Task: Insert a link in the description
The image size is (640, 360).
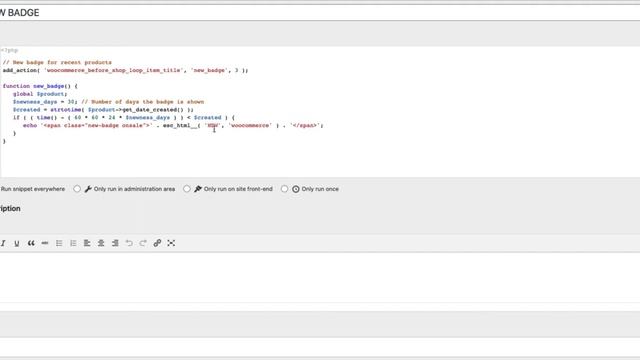Action: point(157,243)
